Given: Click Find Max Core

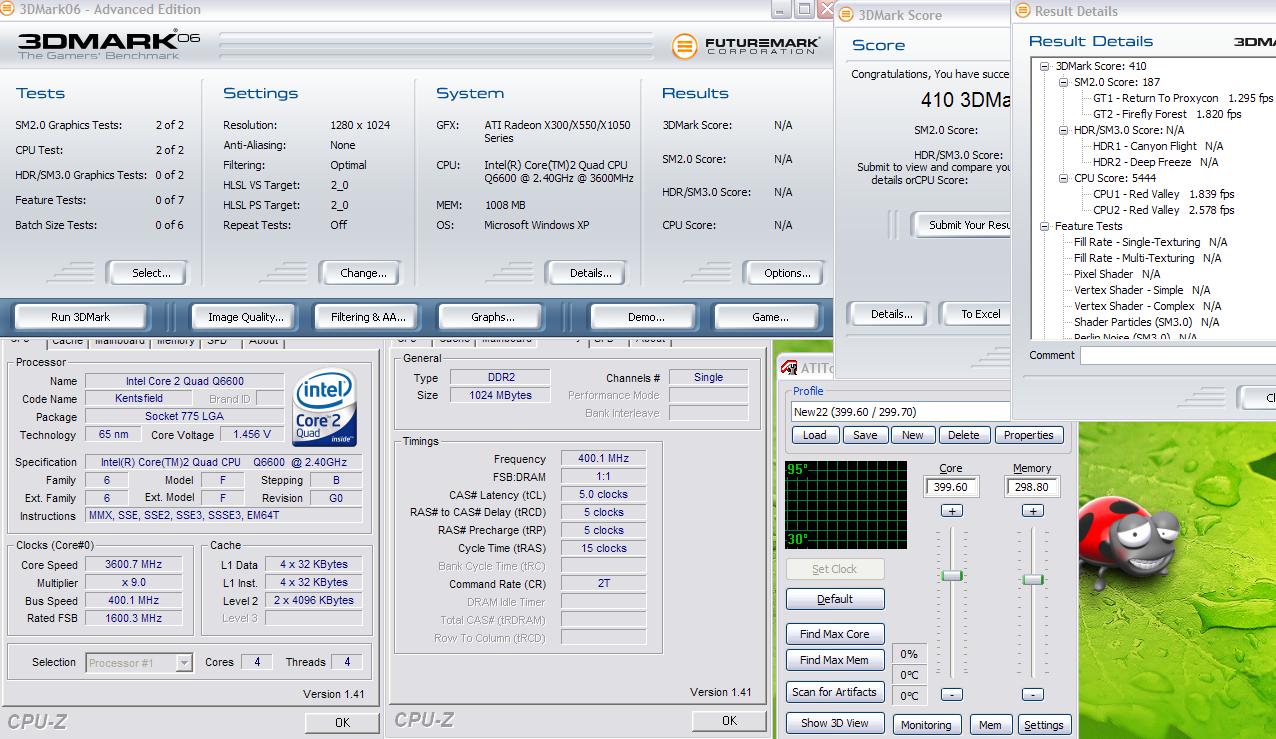Looking at the screenshot, I should [835, 634].
